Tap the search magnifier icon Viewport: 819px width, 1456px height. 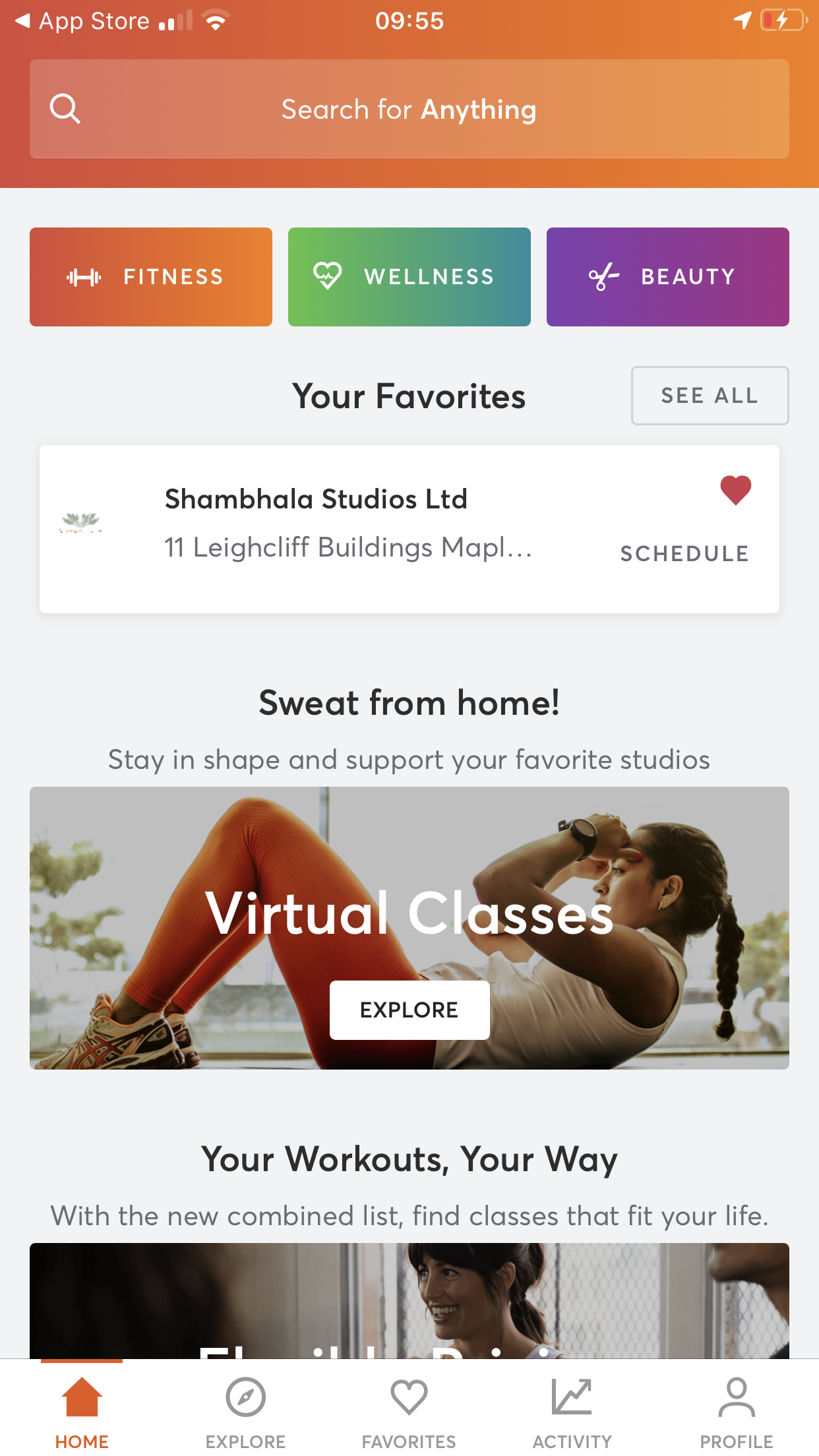pyautogui.click(x=65, y=109)
